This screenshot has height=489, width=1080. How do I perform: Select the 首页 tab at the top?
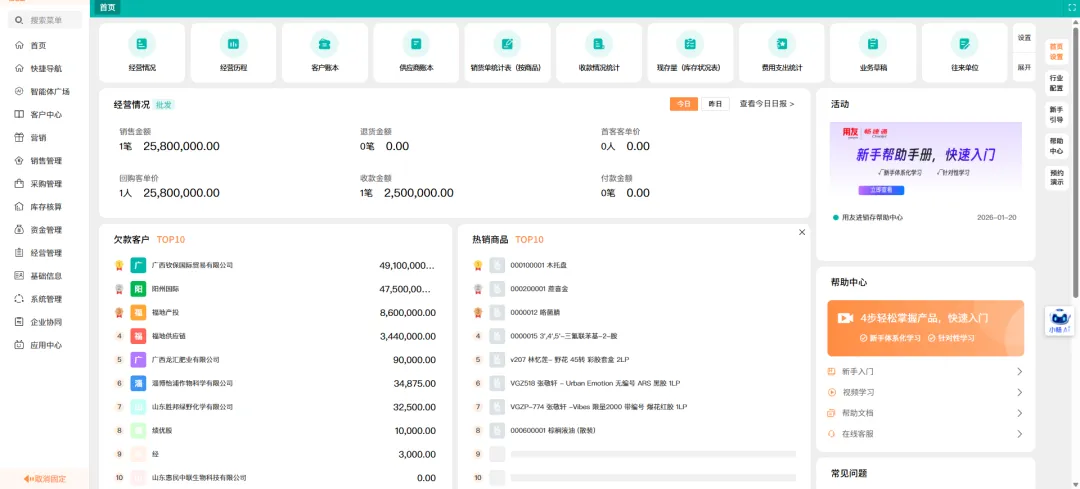pos(107,8)
